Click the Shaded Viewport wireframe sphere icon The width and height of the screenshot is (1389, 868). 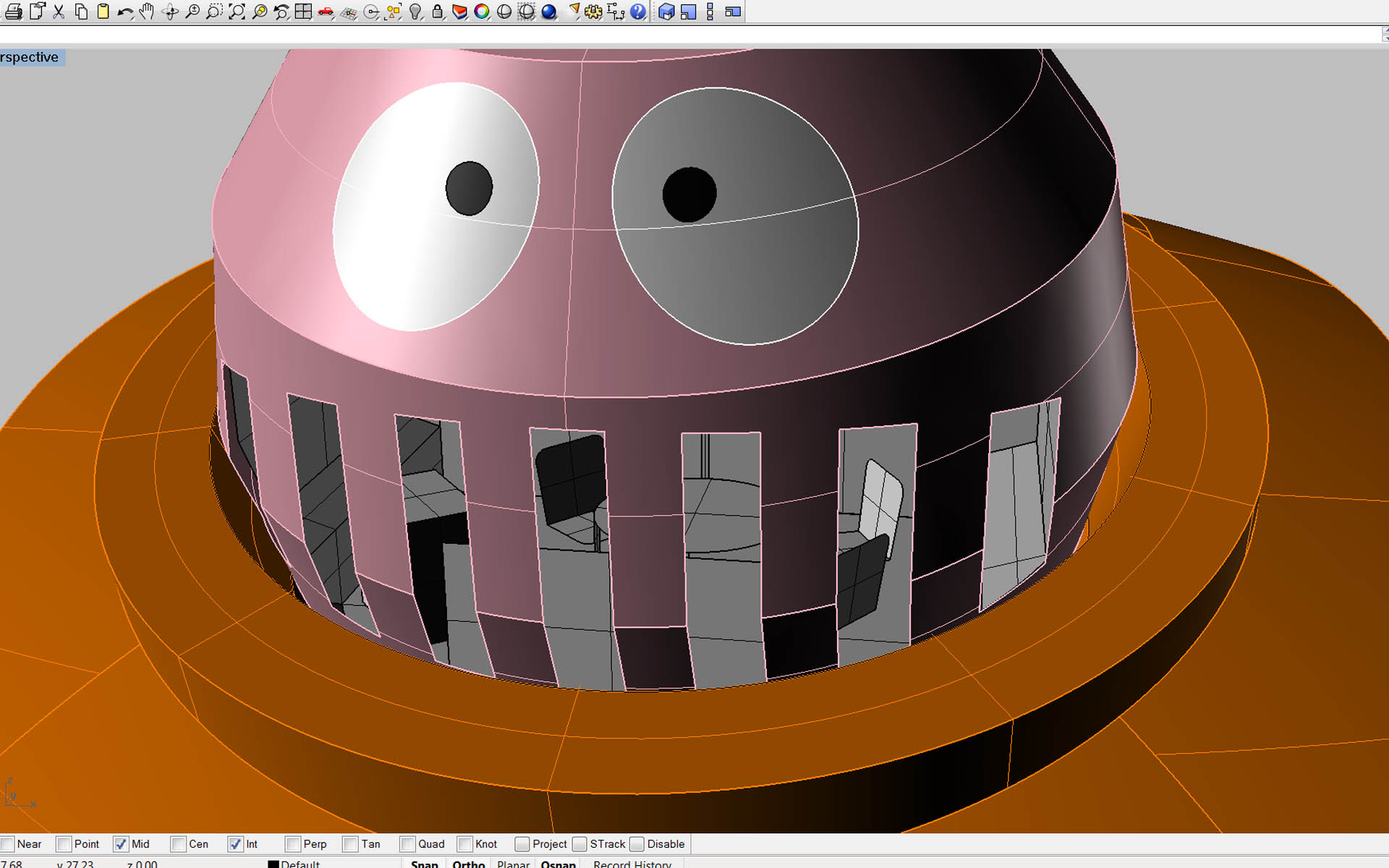tap(527, 12)
